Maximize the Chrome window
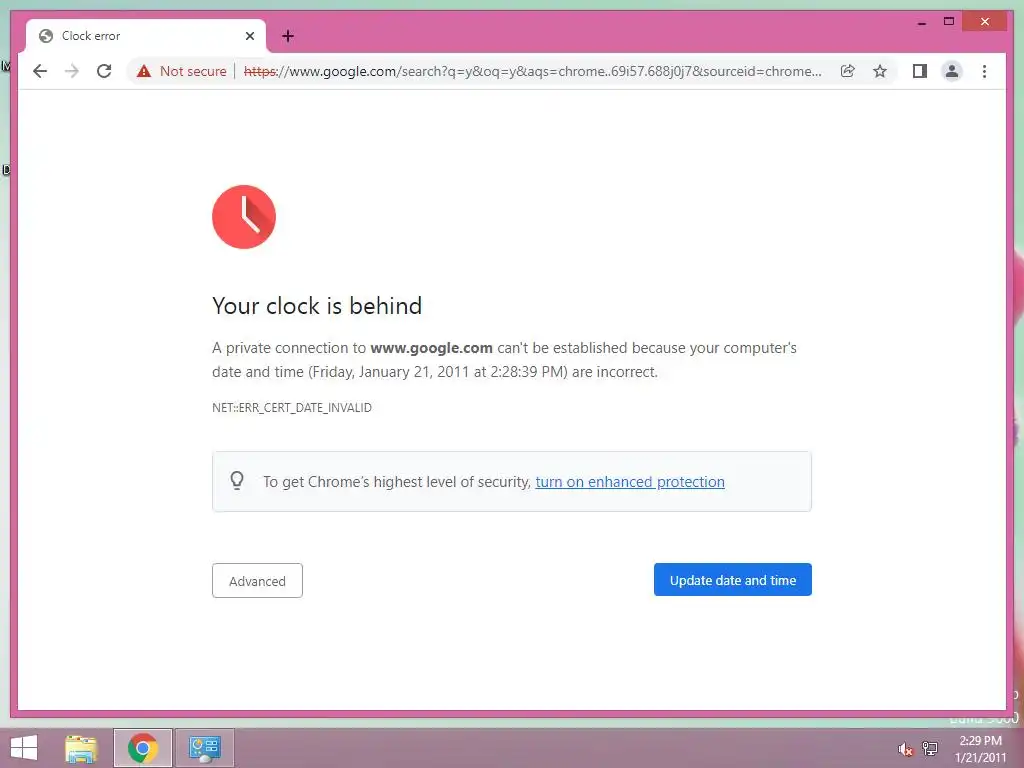The image size is (1024, 768). tap(949, 22)
